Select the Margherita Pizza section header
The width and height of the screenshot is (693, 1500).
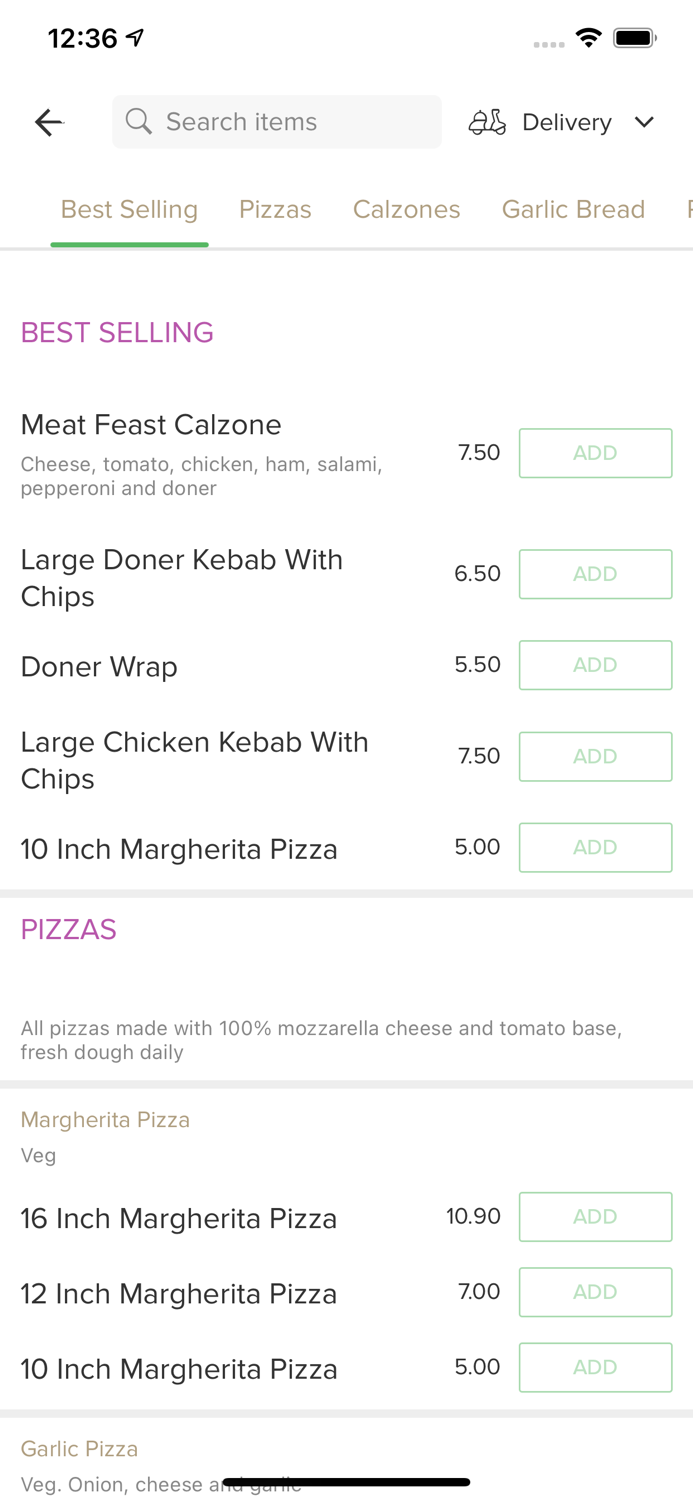[x=105, y=1119]
